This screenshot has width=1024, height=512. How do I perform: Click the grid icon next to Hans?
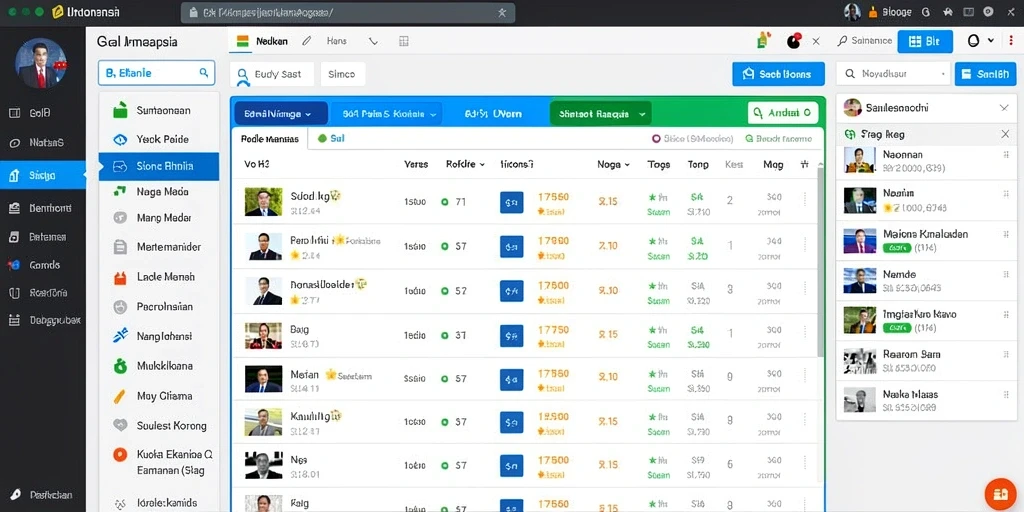coord(404,41)
